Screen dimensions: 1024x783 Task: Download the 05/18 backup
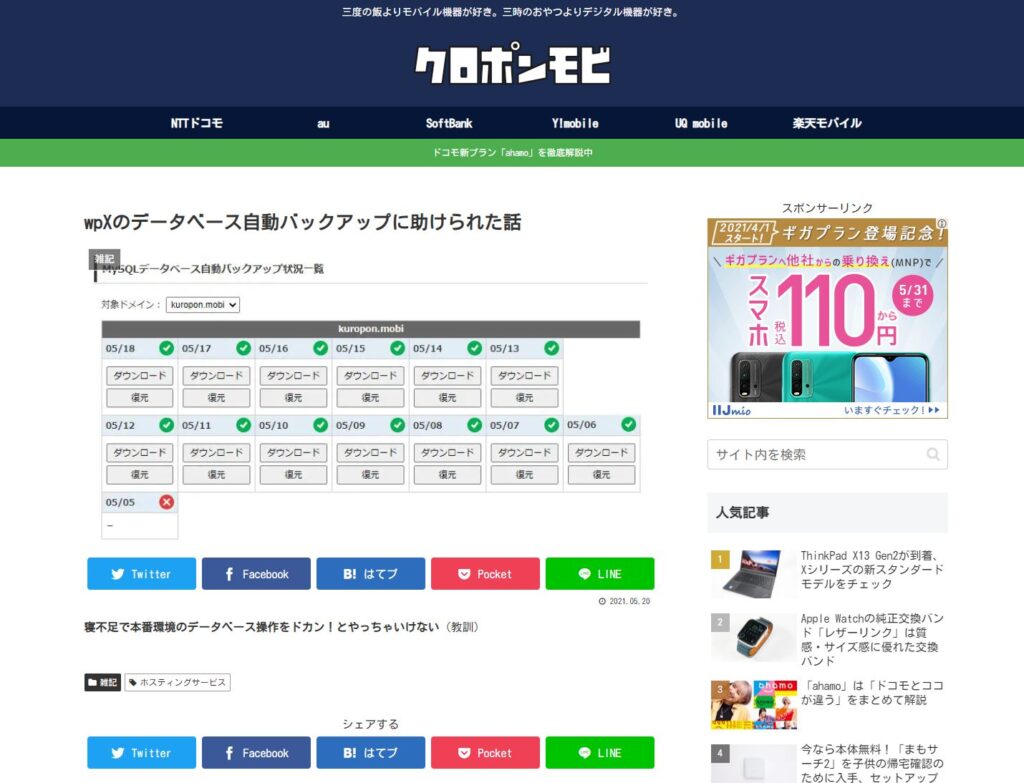[140, 376]
